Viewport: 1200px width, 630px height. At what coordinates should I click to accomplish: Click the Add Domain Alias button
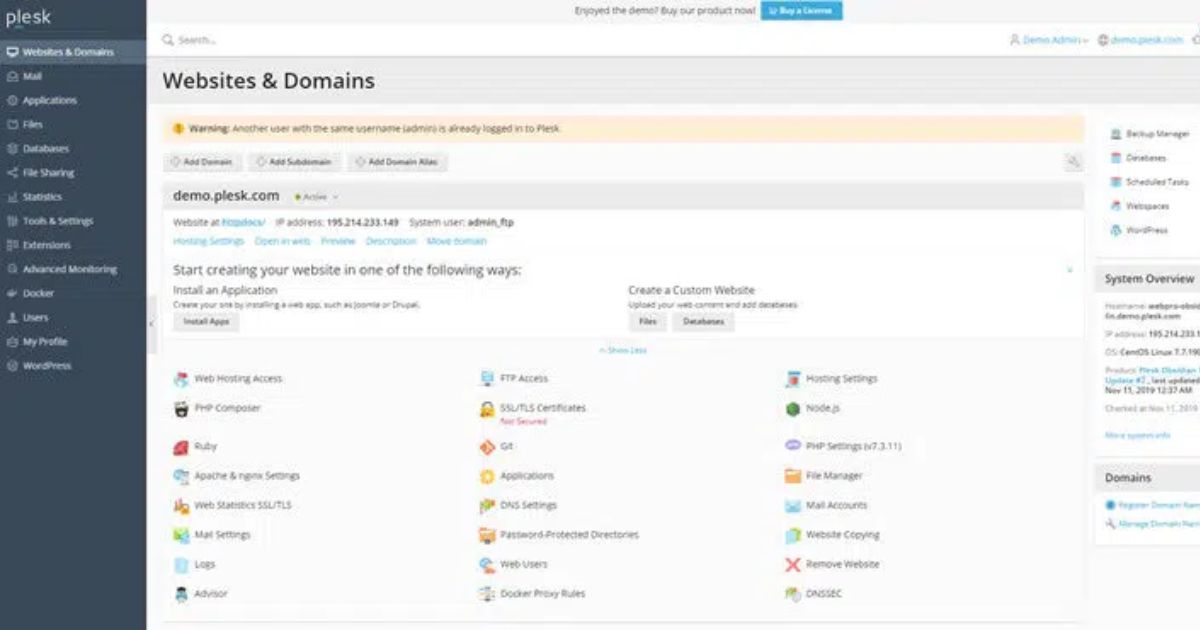pyautogui.click(x=397, y=162)
